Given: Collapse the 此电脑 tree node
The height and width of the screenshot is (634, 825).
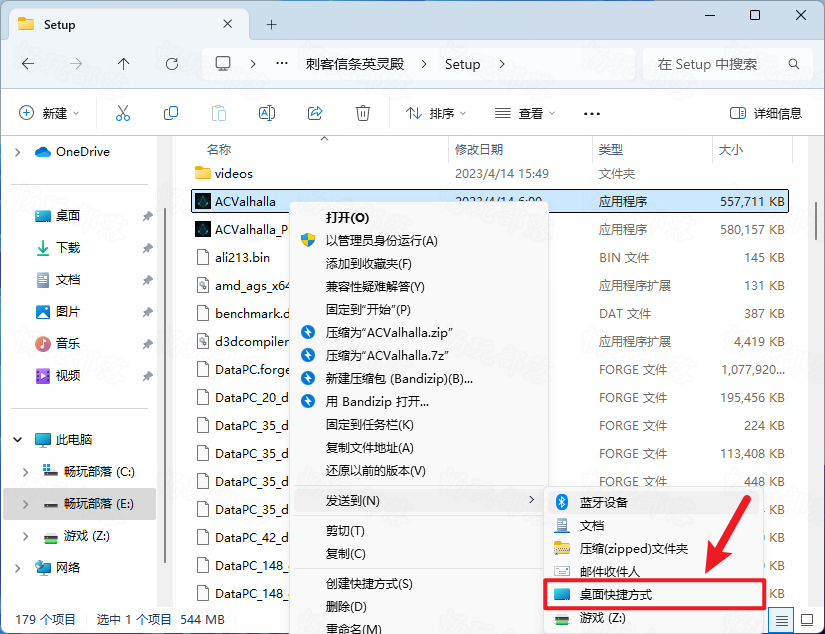Looking at the screenshot, I should [17, 439].
